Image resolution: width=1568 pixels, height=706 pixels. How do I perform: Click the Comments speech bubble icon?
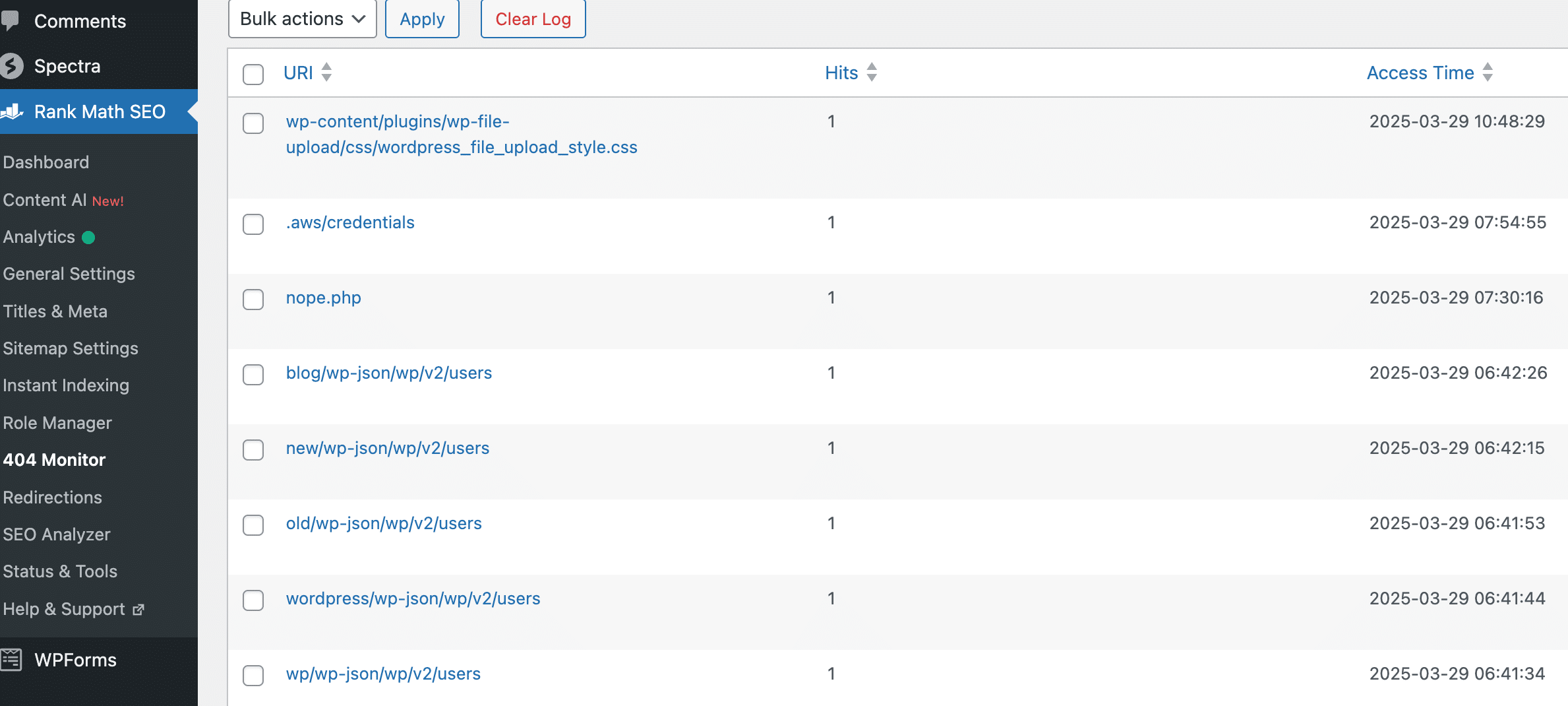11,21
